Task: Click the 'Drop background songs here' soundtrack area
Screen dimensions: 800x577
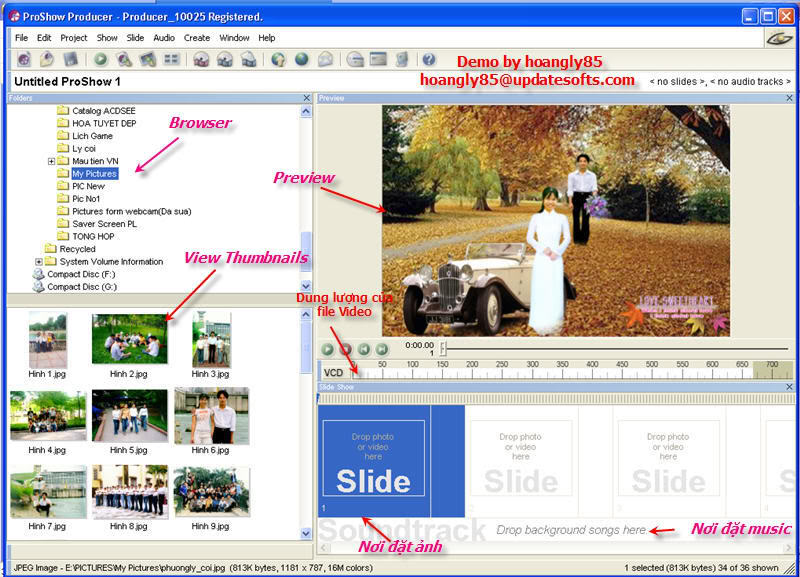Action: pyautogui.click(x=571, y=531)
